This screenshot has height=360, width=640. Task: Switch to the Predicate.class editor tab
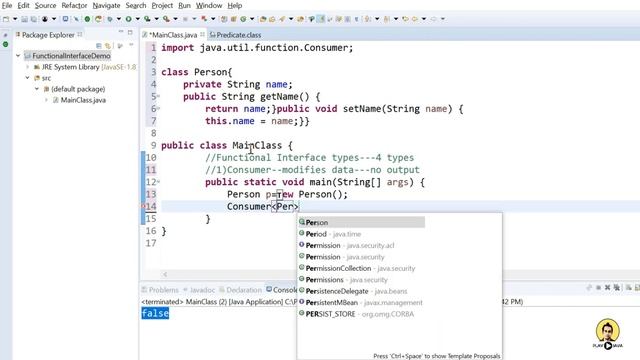(x=235, y=35)
